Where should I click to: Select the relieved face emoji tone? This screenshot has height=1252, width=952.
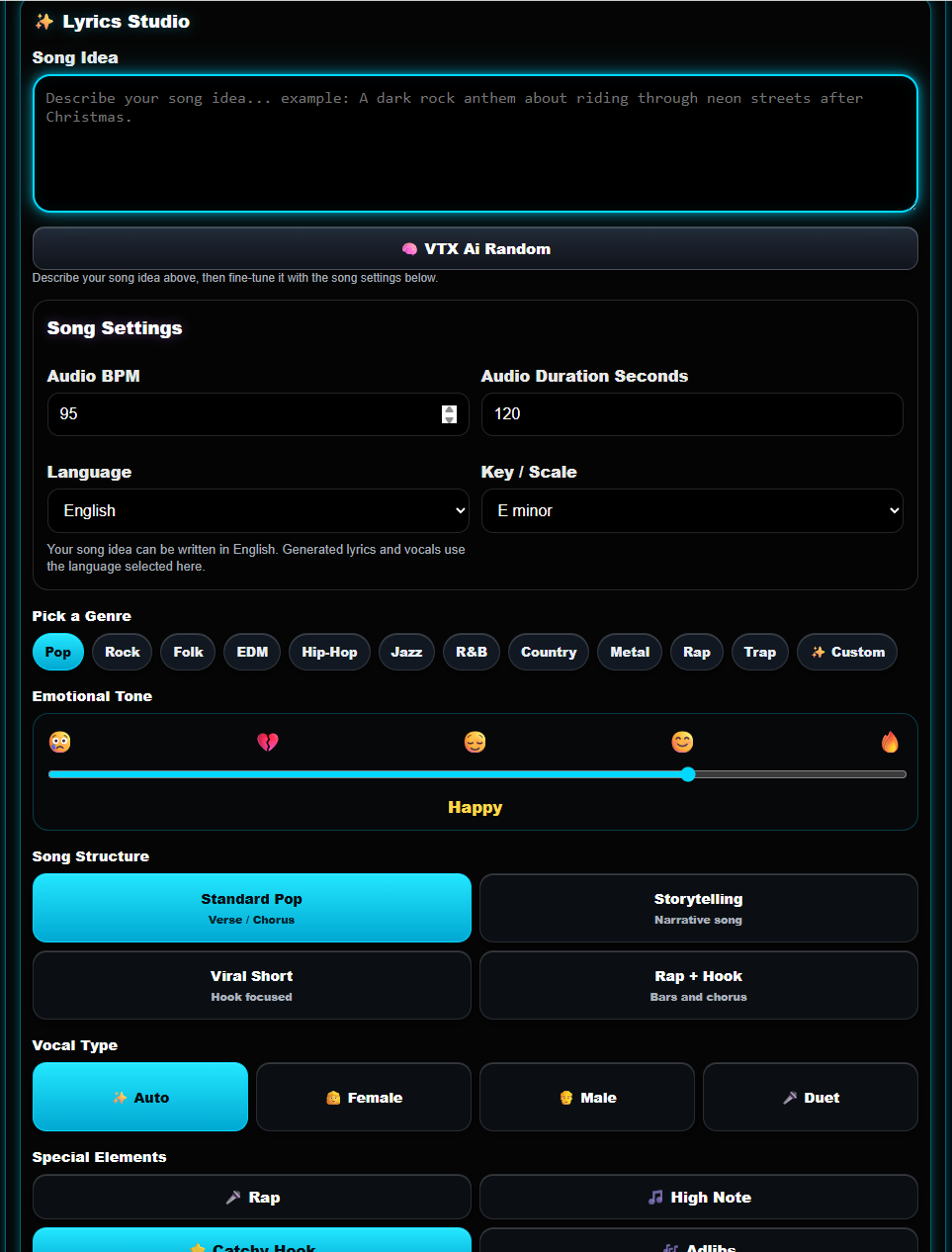coord(476,742)
